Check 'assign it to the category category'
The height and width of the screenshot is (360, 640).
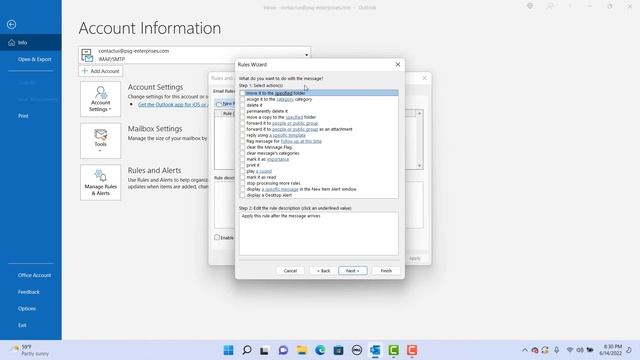(x=242, y=99)
